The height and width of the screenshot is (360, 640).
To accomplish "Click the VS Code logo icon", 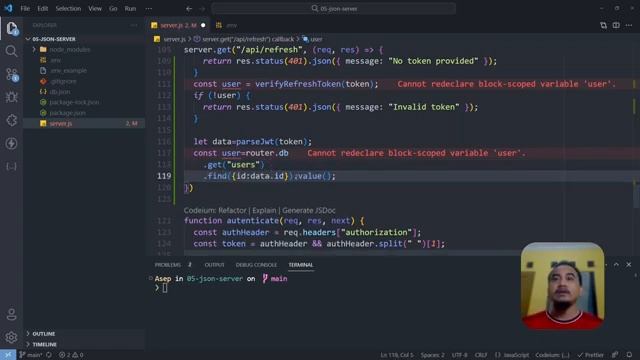I will click(8, 8).
